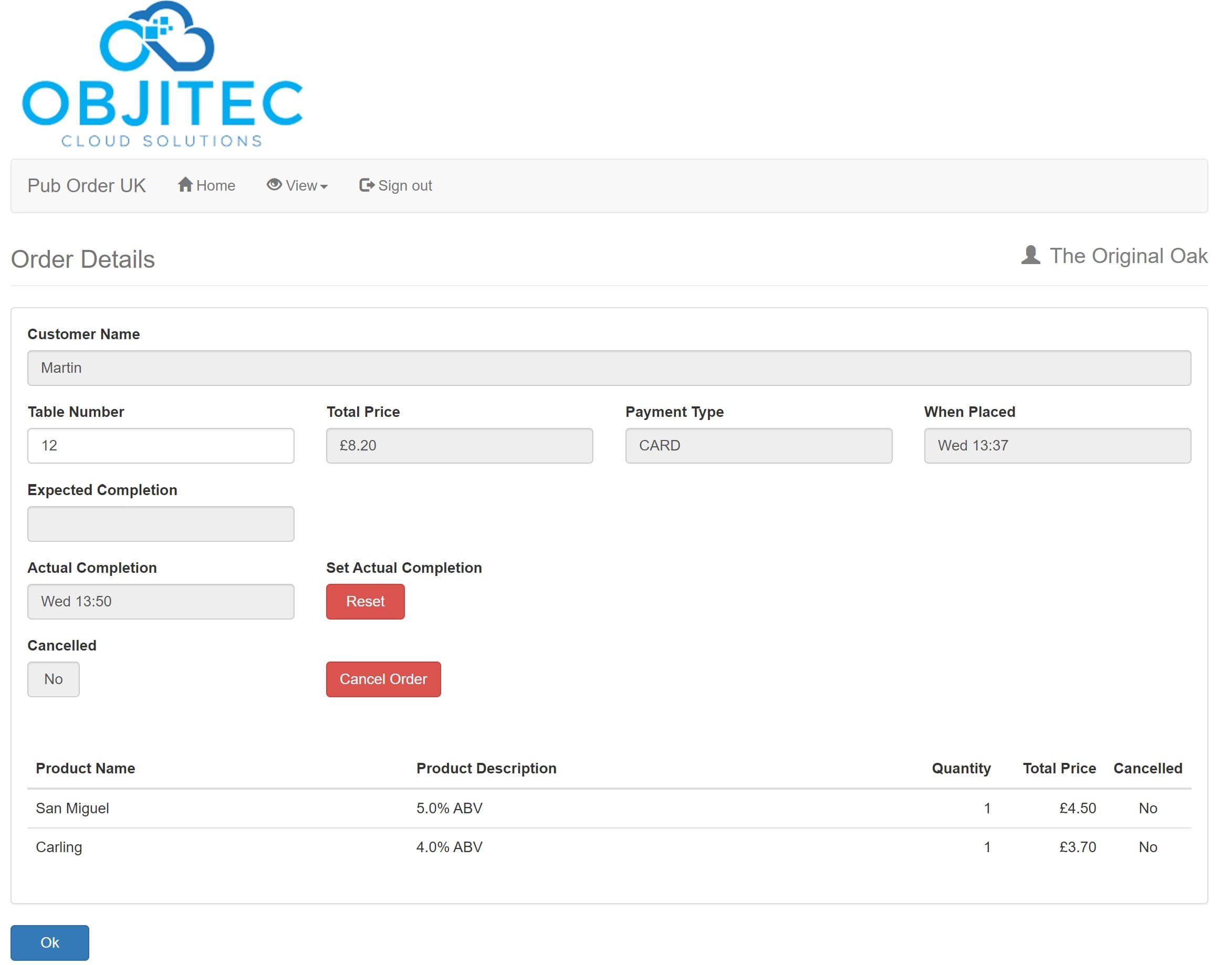Click the house icon beside Home
The image size is (1232, 965).
(186, 185)
